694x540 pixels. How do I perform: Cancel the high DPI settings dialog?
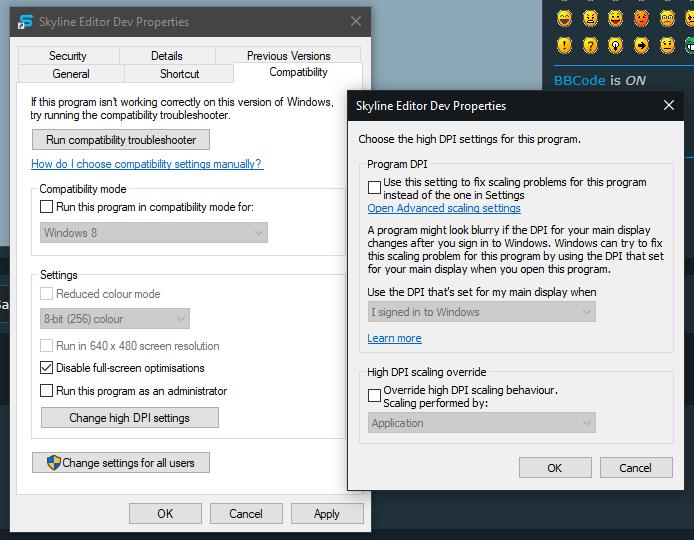(636, 468)
